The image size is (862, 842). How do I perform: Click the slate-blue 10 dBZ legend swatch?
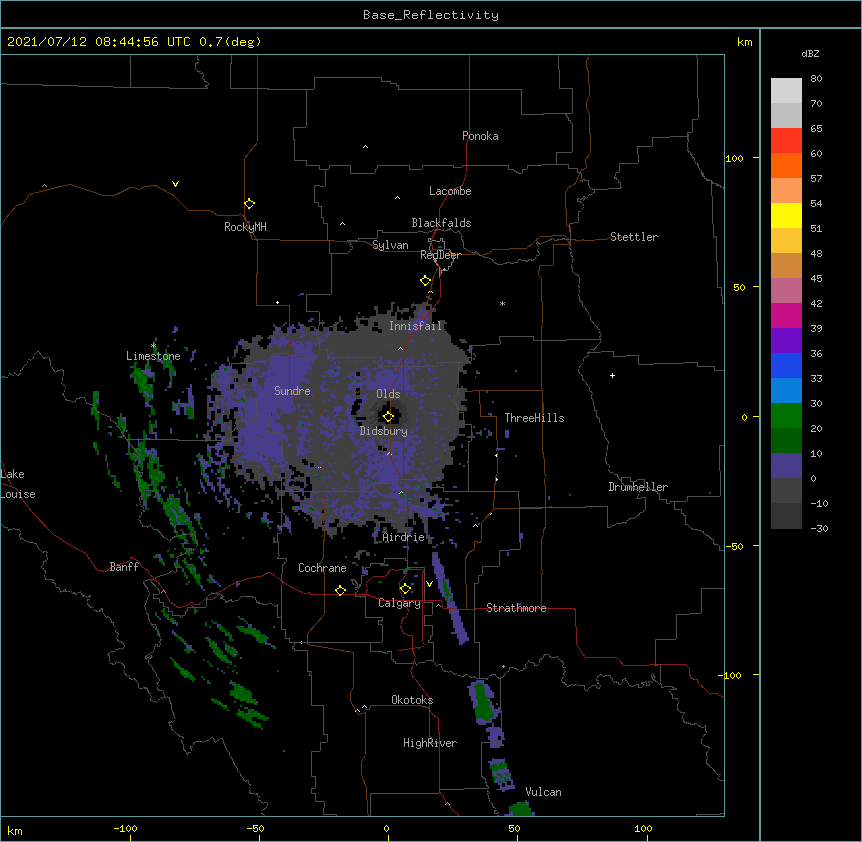pos(786,466)
